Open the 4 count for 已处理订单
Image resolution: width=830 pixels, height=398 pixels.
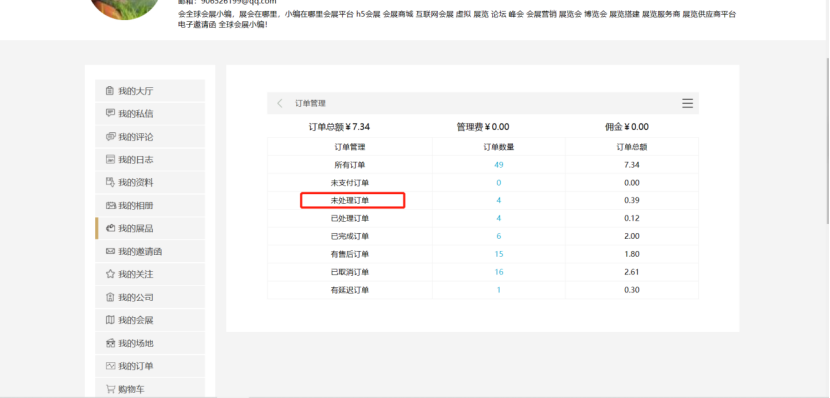click(x=499, y=218)
